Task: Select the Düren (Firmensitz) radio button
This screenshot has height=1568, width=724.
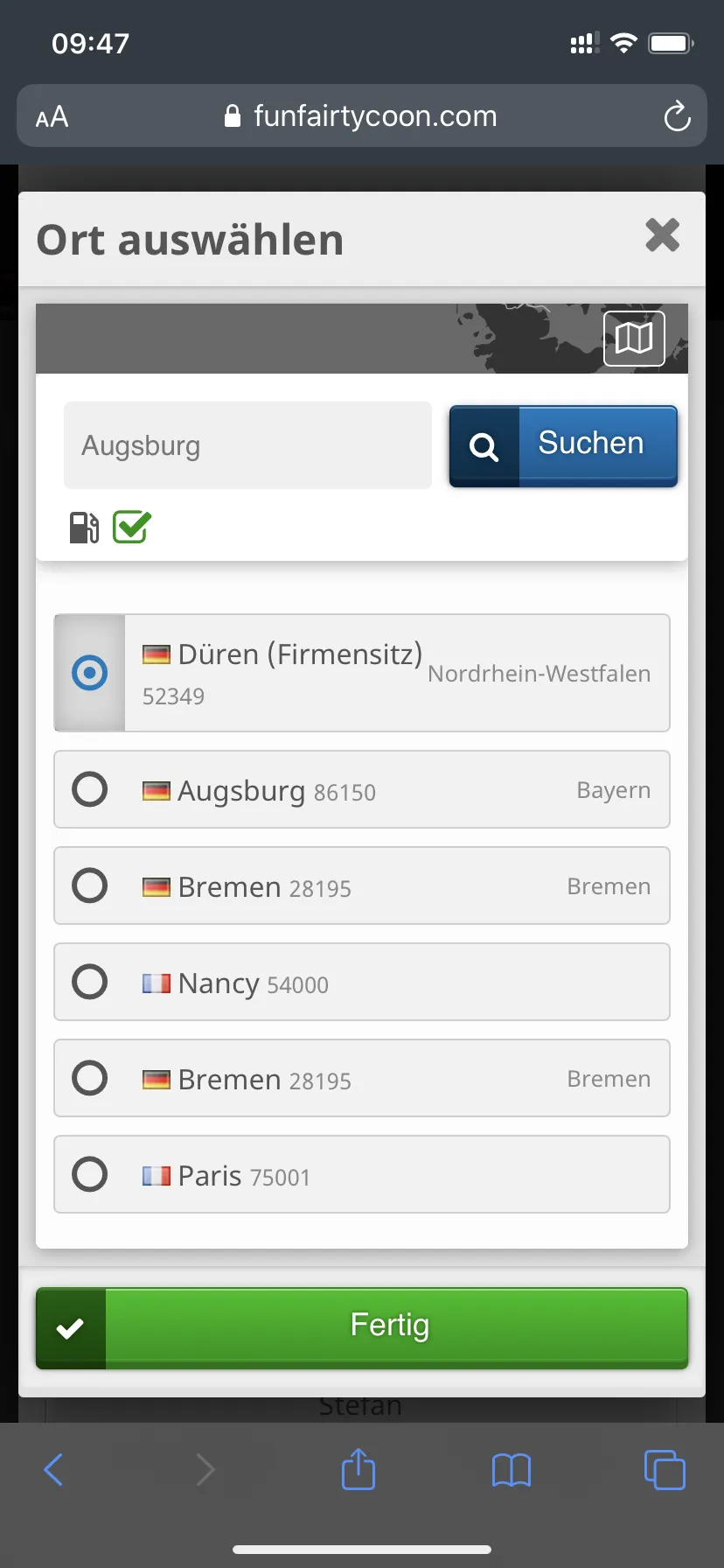Action: point(90,673)
